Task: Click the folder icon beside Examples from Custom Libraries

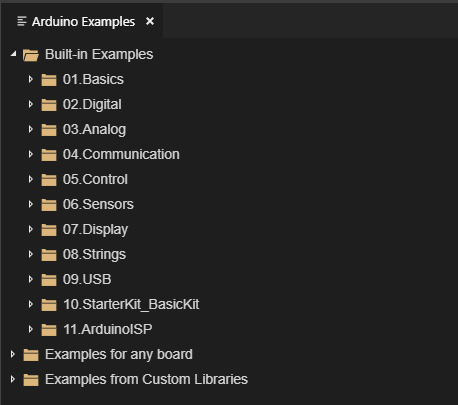Action: 31,380
